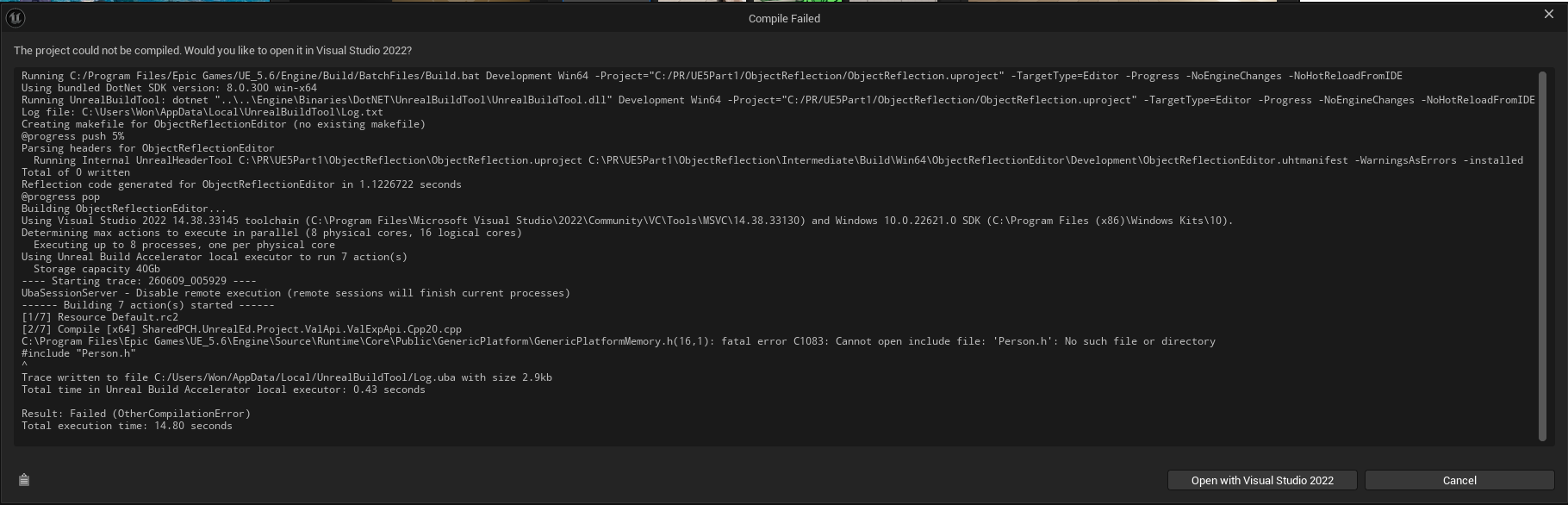Viewport: 1568px width, 505px height.
Task: Click 'Using Visual Studio 2022 14.38.33145 toolchain' line
Action: pos(627,221)
